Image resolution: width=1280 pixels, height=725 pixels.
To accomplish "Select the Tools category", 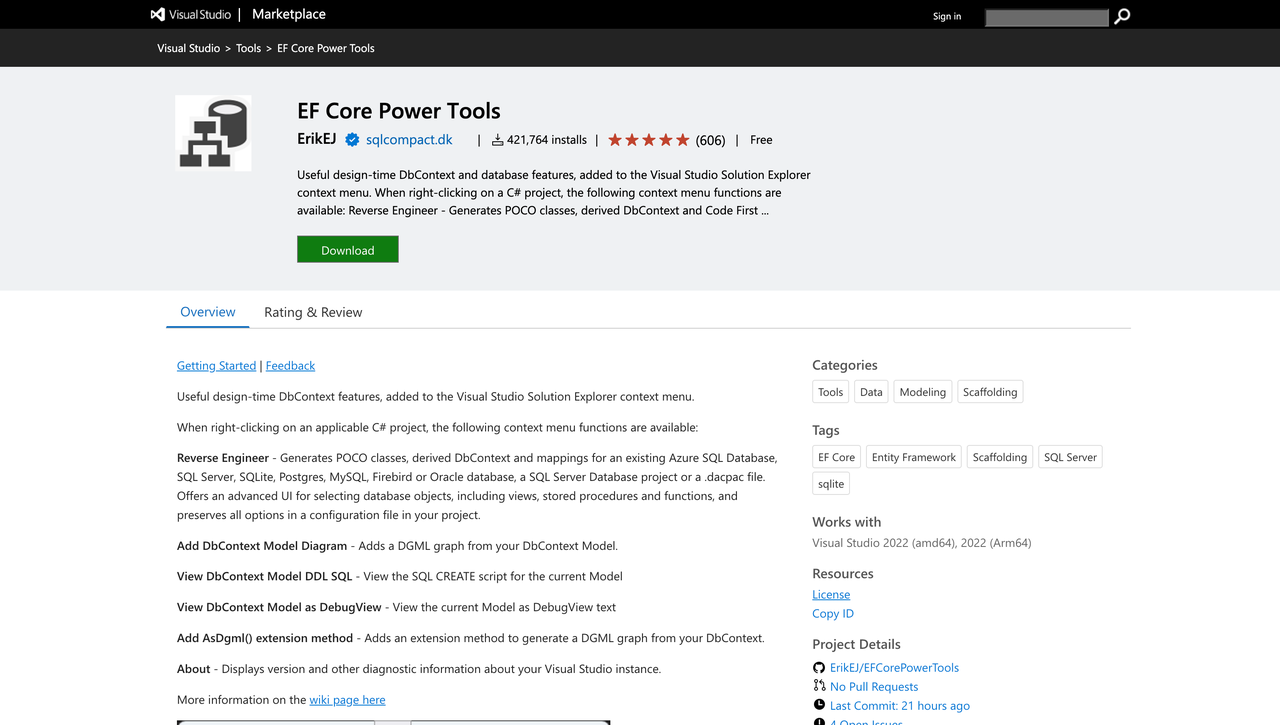I will point(830,392).
